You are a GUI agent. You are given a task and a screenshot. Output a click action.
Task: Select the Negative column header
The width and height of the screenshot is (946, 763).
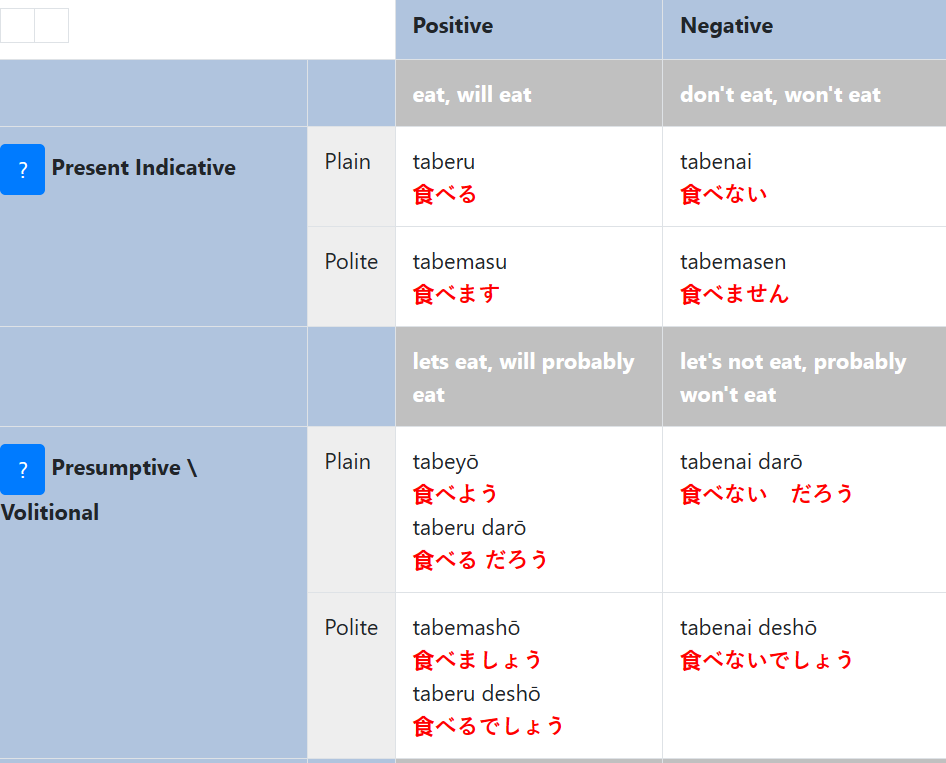(726, 26)
